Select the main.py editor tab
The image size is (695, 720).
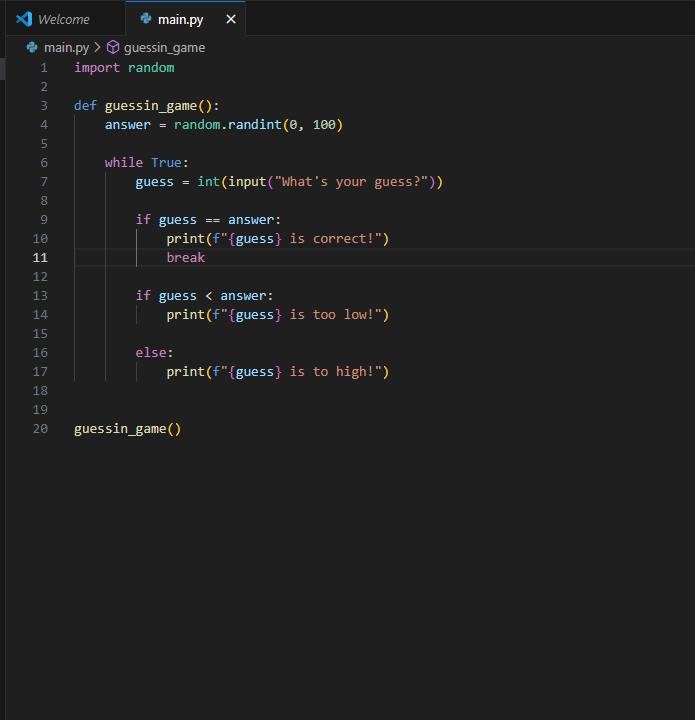(180, 19)
